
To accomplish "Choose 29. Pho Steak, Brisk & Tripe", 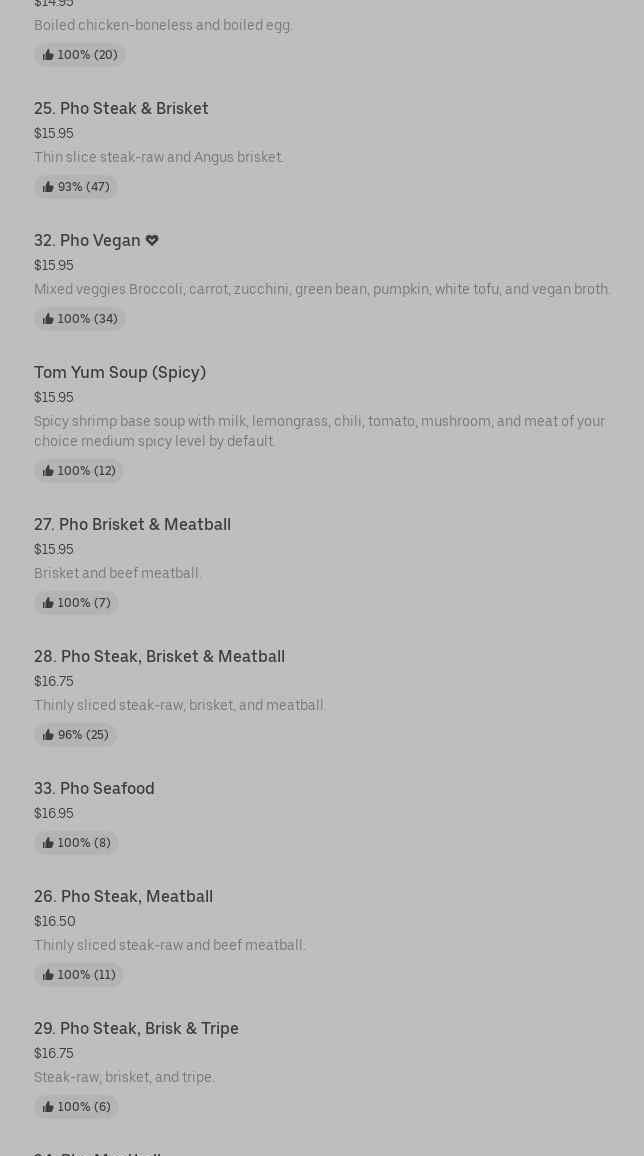I will tap(136, 1028).
